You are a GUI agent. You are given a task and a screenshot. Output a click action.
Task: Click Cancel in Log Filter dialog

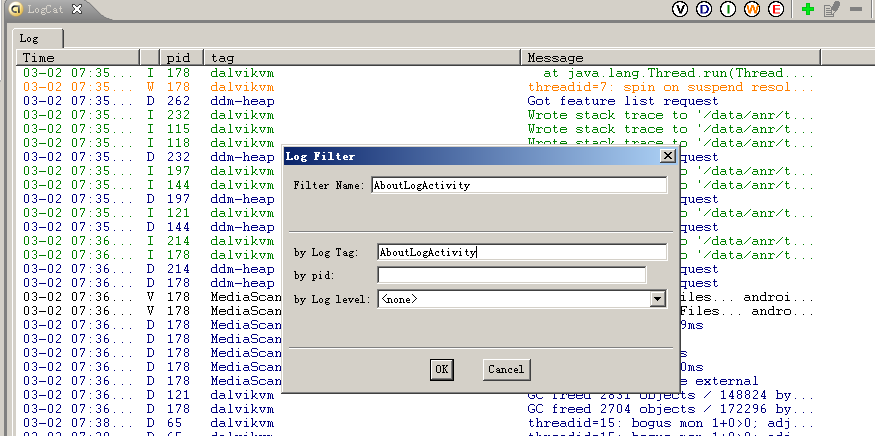[506, 370]
